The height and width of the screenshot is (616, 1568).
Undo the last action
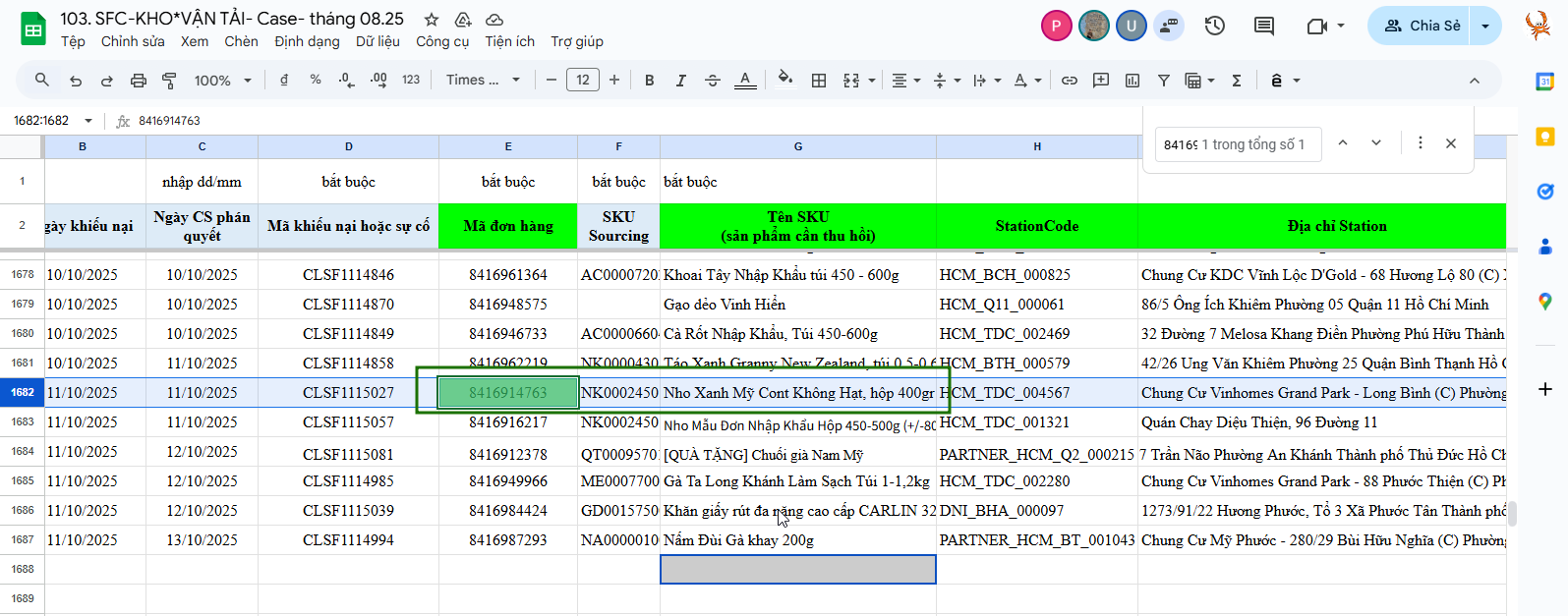tap(76, 81)
